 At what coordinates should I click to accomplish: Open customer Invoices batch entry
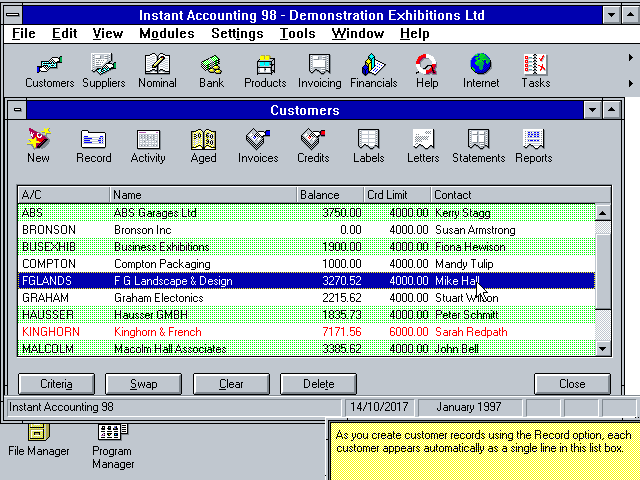coord(258,146)
